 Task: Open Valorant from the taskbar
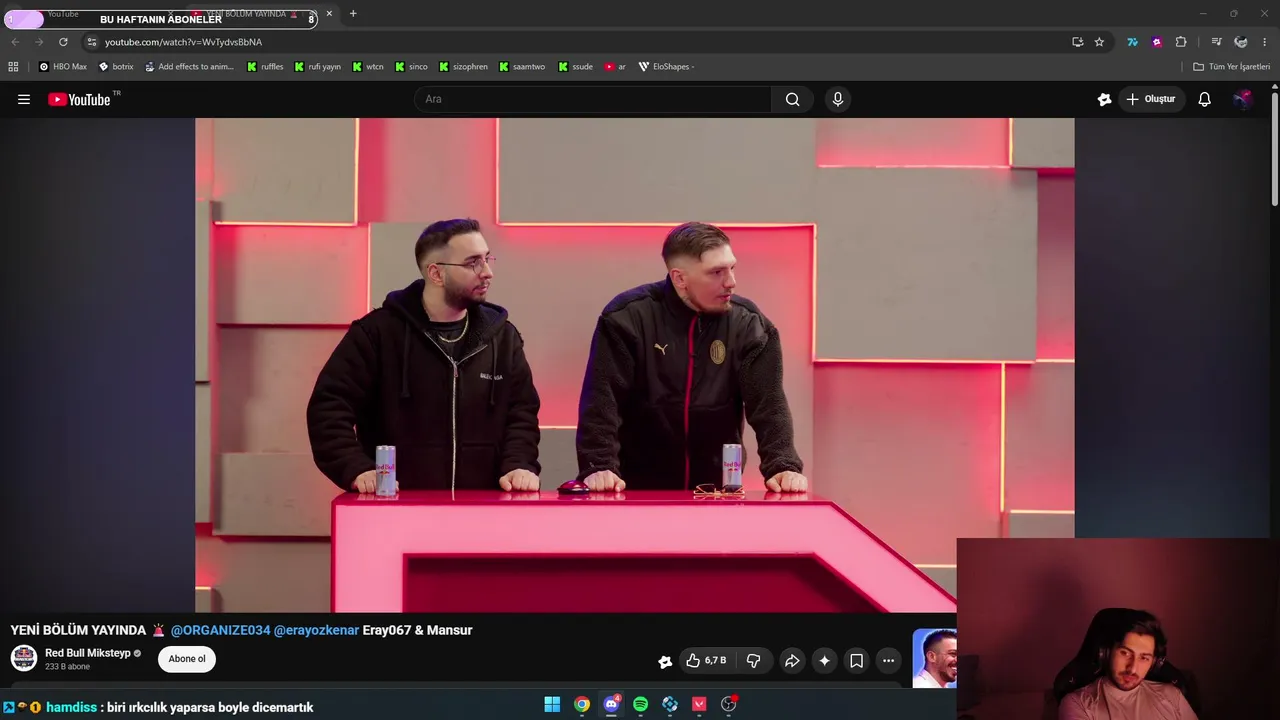pos(699,704)
